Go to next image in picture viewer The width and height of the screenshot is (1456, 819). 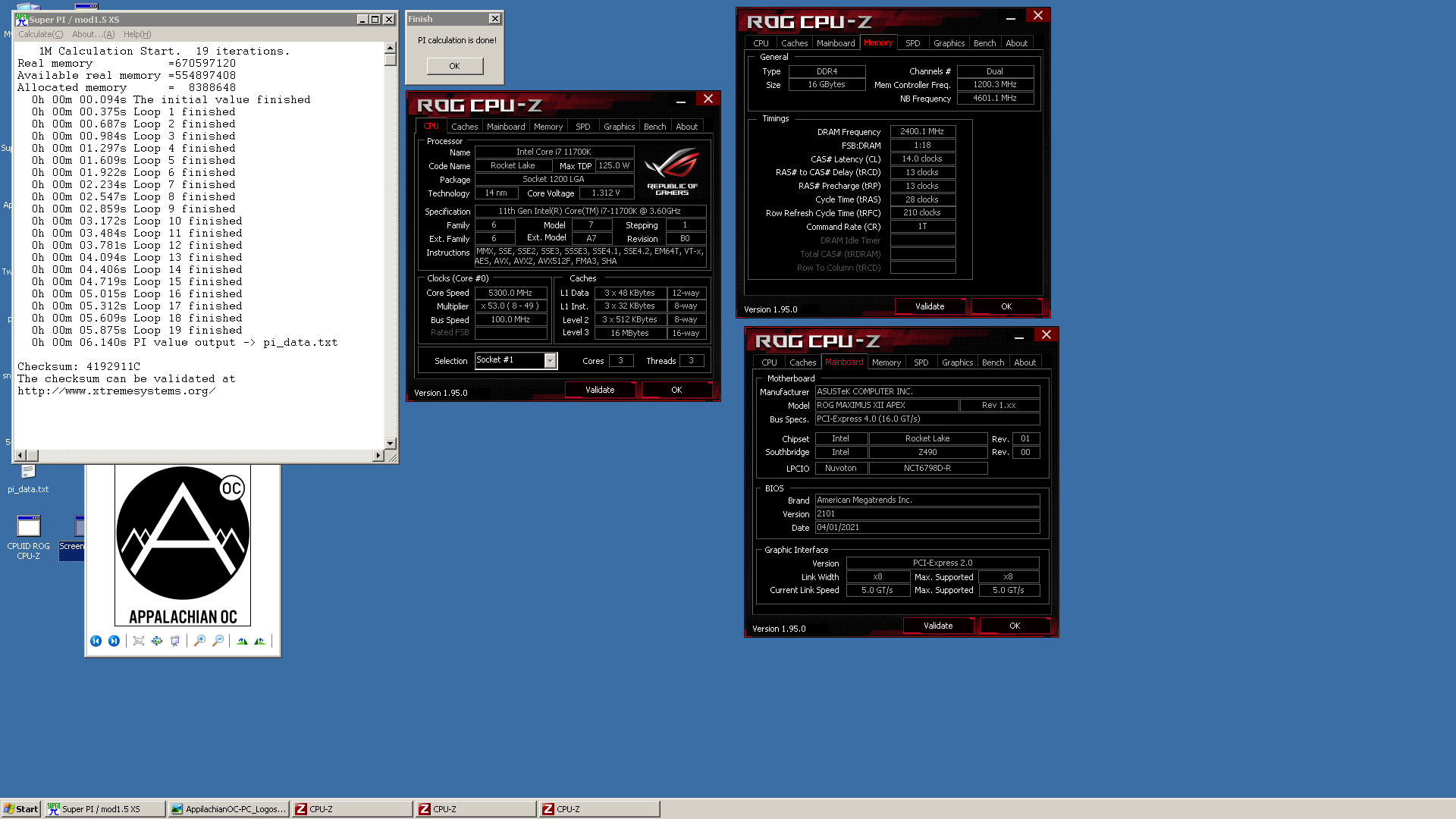pyautogui.click(x=114, y=641)
